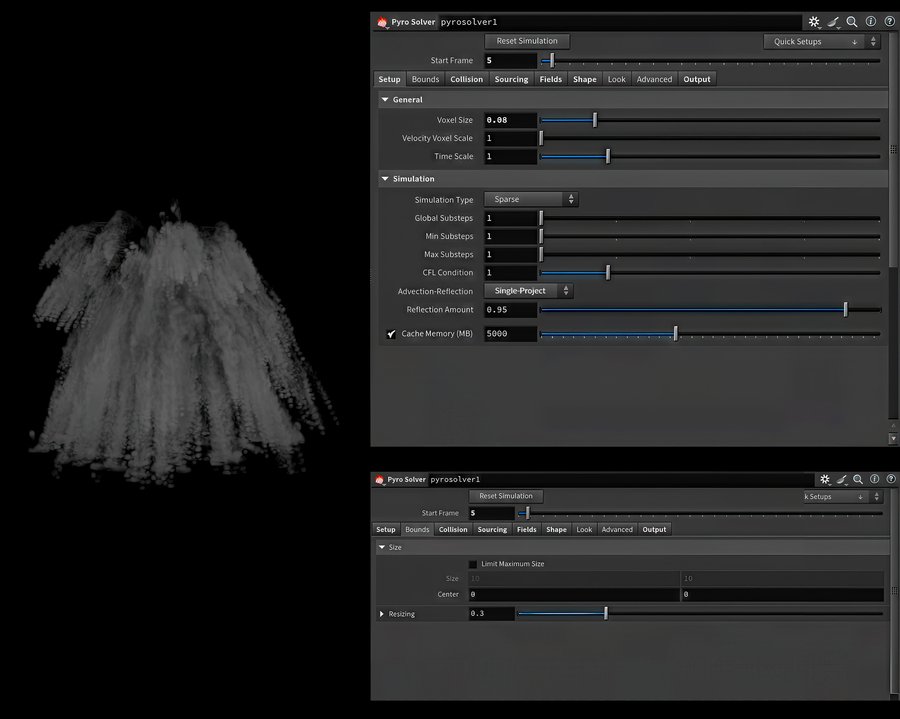Collapse the General section

(385, 100)
